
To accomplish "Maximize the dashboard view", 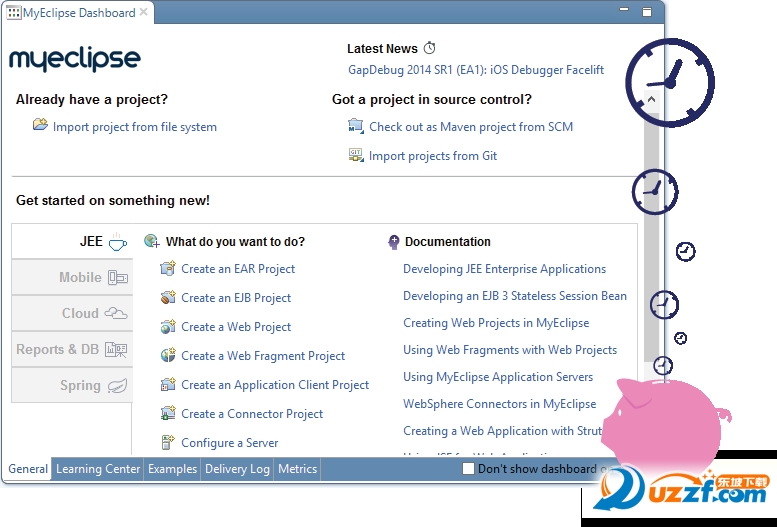I will click(x=647, y=12).
